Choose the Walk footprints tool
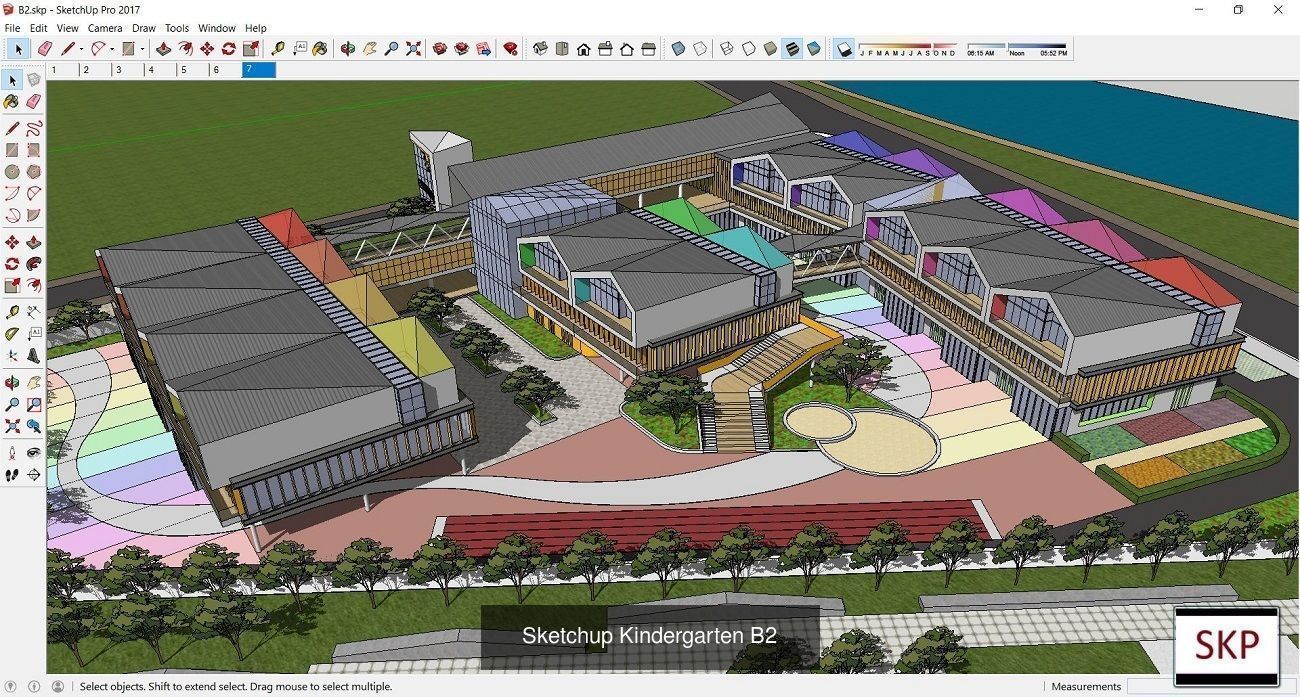The image size is (1300, 697). tap(12, 475)
